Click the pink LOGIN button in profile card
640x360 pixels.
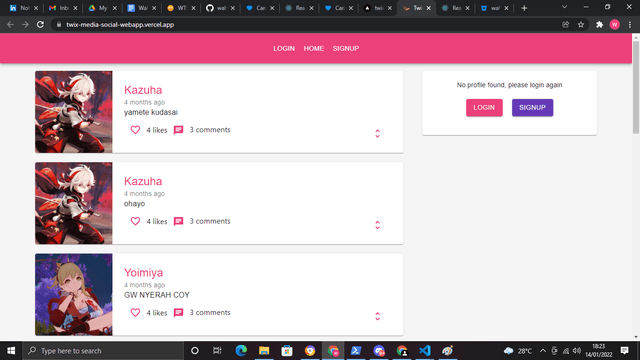pyautogui.click(x=484, y=108)
